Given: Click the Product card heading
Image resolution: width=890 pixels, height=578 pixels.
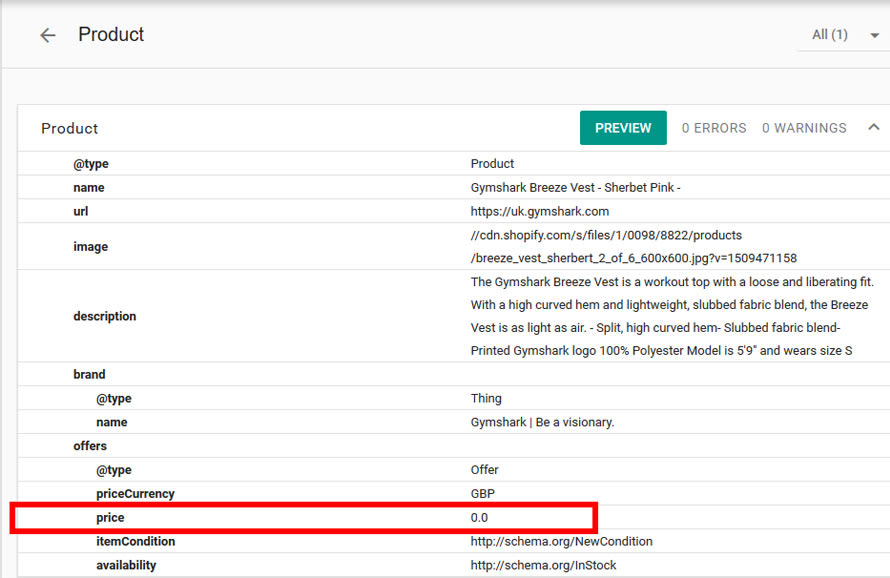Looking at the screenshot, I should [69, 128].
